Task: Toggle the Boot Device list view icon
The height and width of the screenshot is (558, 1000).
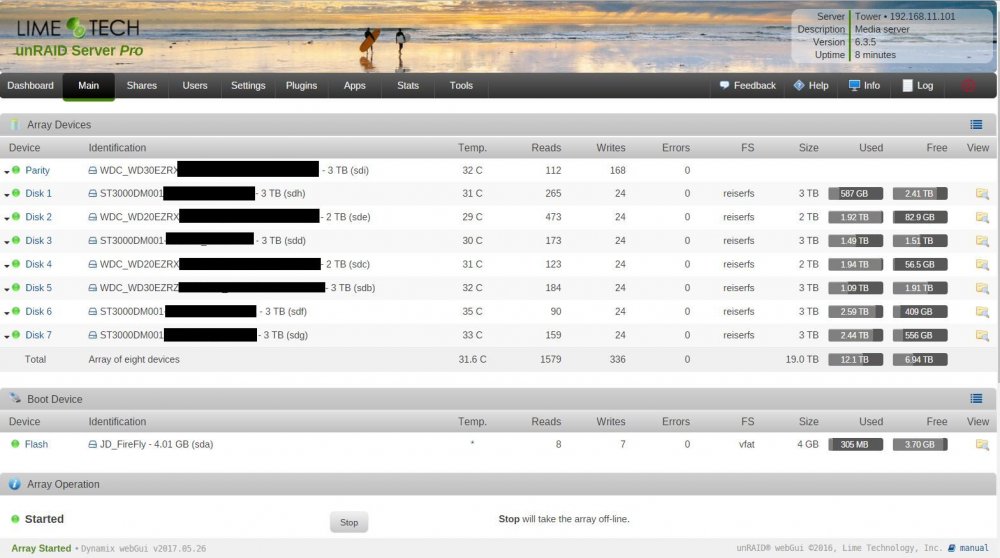Action: pos(976,399)
